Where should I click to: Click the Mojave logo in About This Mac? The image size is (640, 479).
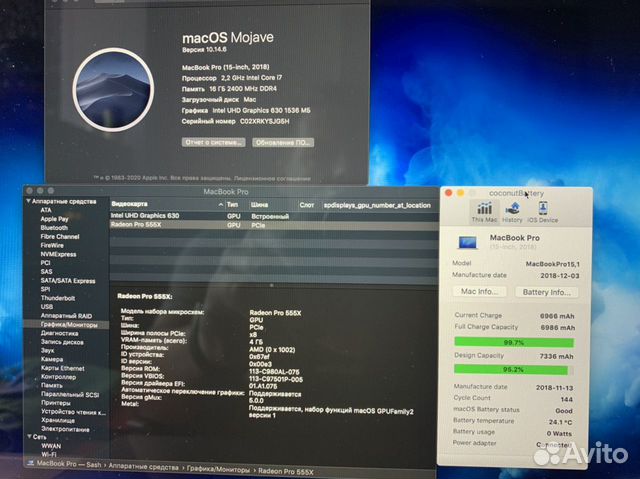(x=113, y=90)
